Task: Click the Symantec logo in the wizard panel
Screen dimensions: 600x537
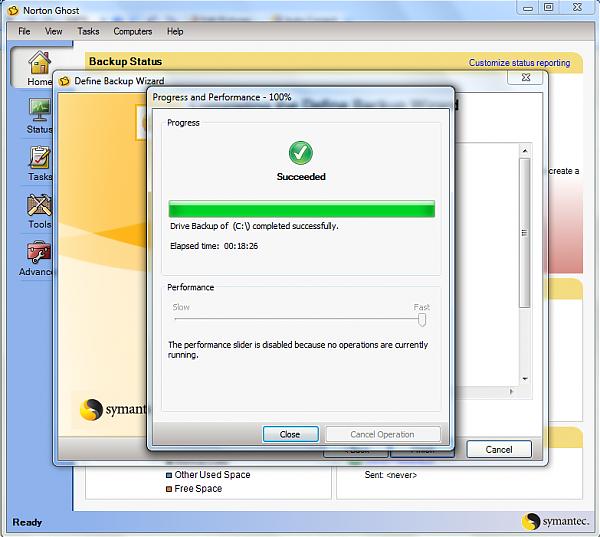Action: [x=113, y=410]
